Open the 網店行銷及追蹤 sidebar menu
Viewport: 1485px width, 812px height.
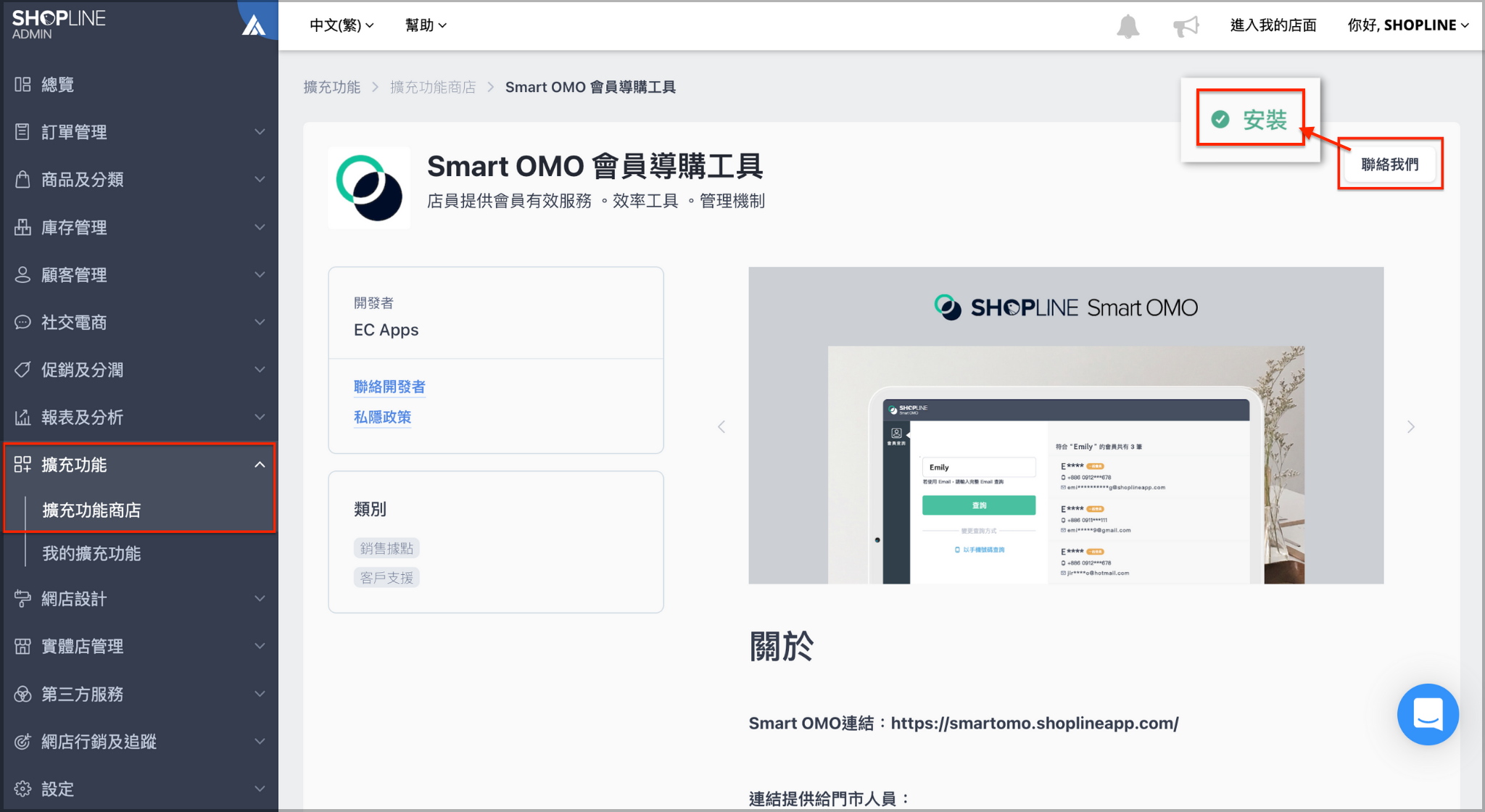point(139,742)
